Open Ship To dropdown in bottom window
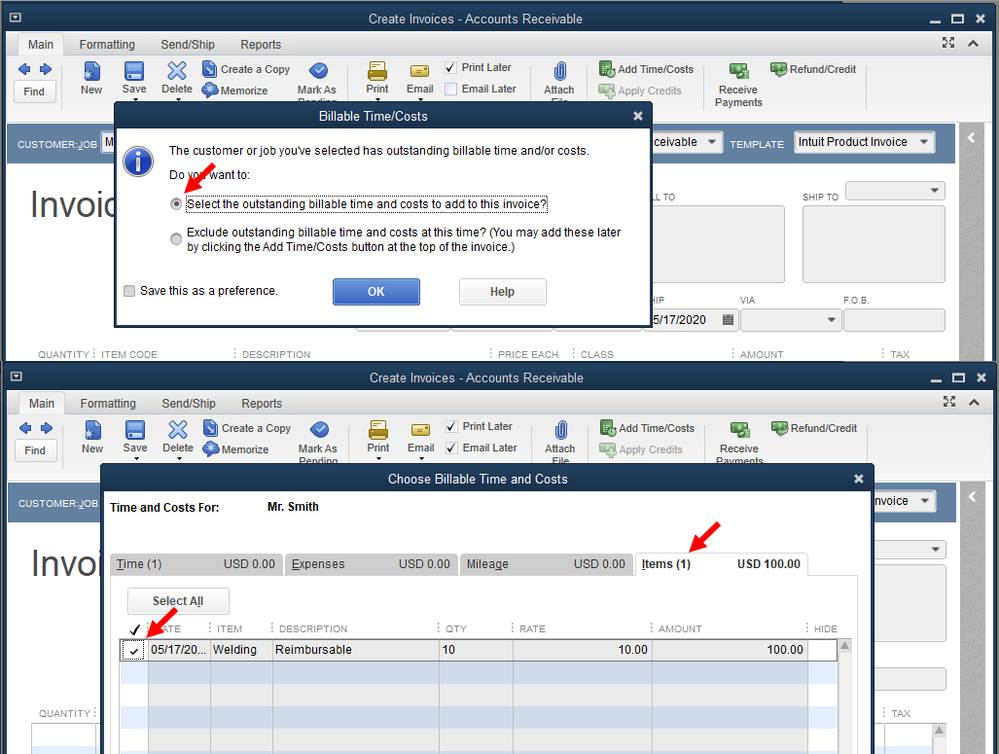This screenshot has height=754, width=999. pos(935,549)
